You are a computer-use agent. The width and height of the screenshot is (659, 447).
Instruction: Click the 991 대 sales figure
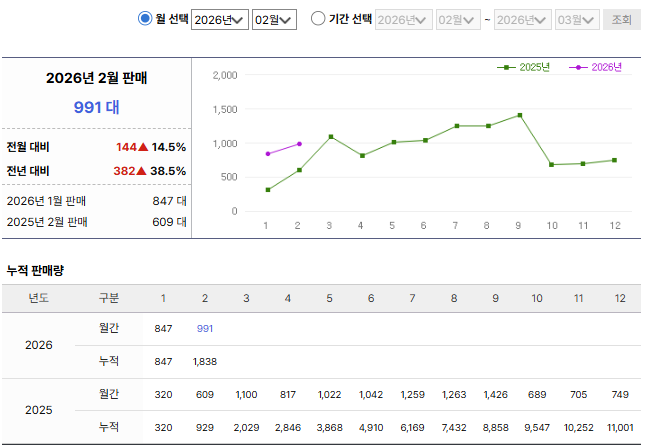(97, 107)
